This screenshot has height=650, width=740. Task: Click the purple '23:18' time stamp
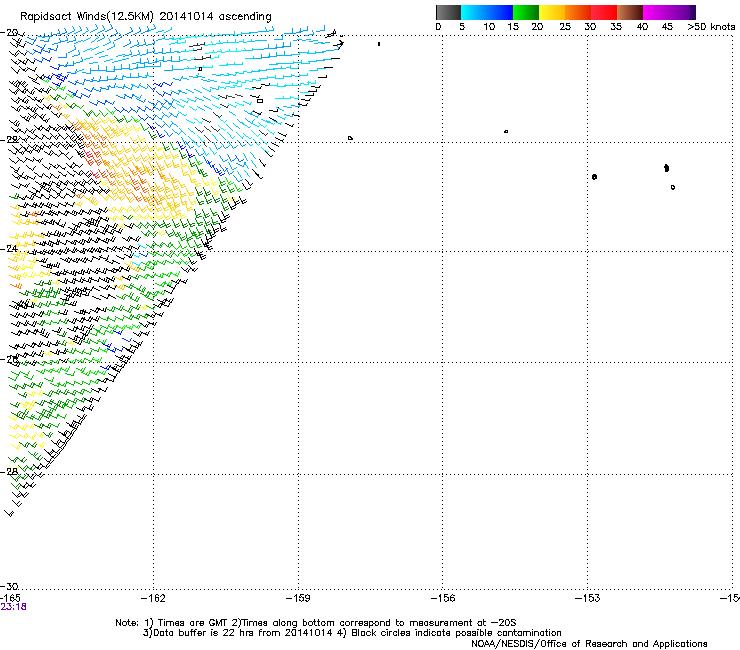click(14, 607)
